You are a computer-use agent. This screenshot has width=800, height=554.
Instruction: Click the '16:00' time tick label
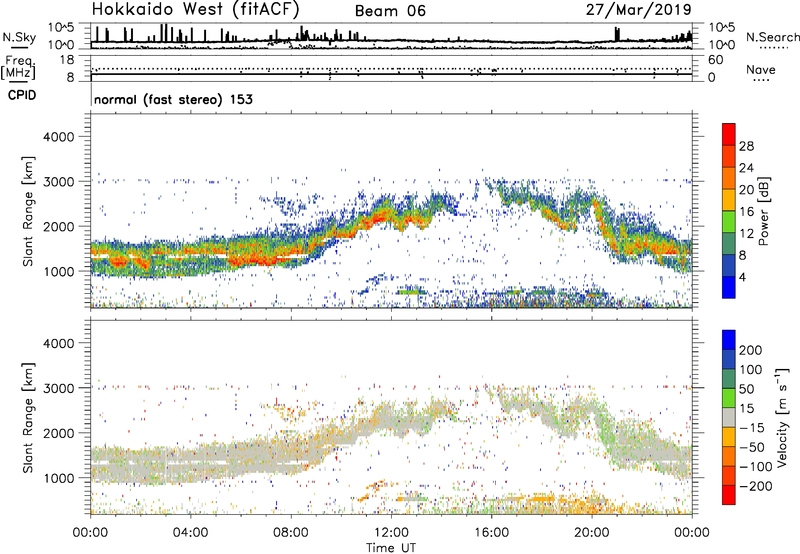tap(491, 533)
